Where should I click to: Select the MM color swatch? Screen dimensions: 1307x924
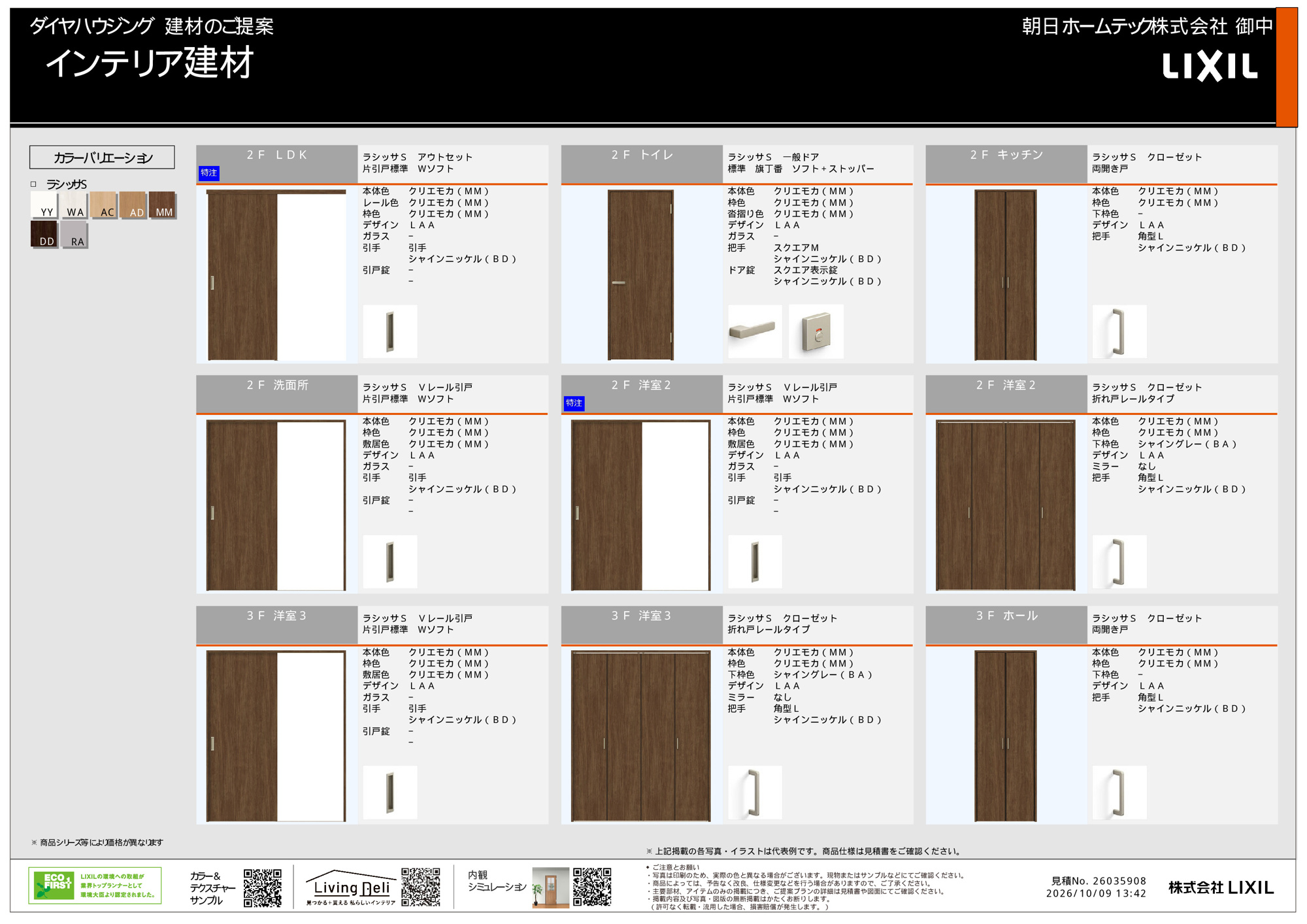tap(162, 205)
